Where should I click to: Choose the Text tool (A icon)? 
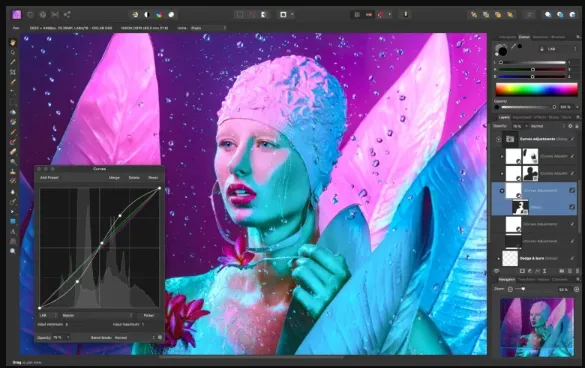tap(13, 231)
